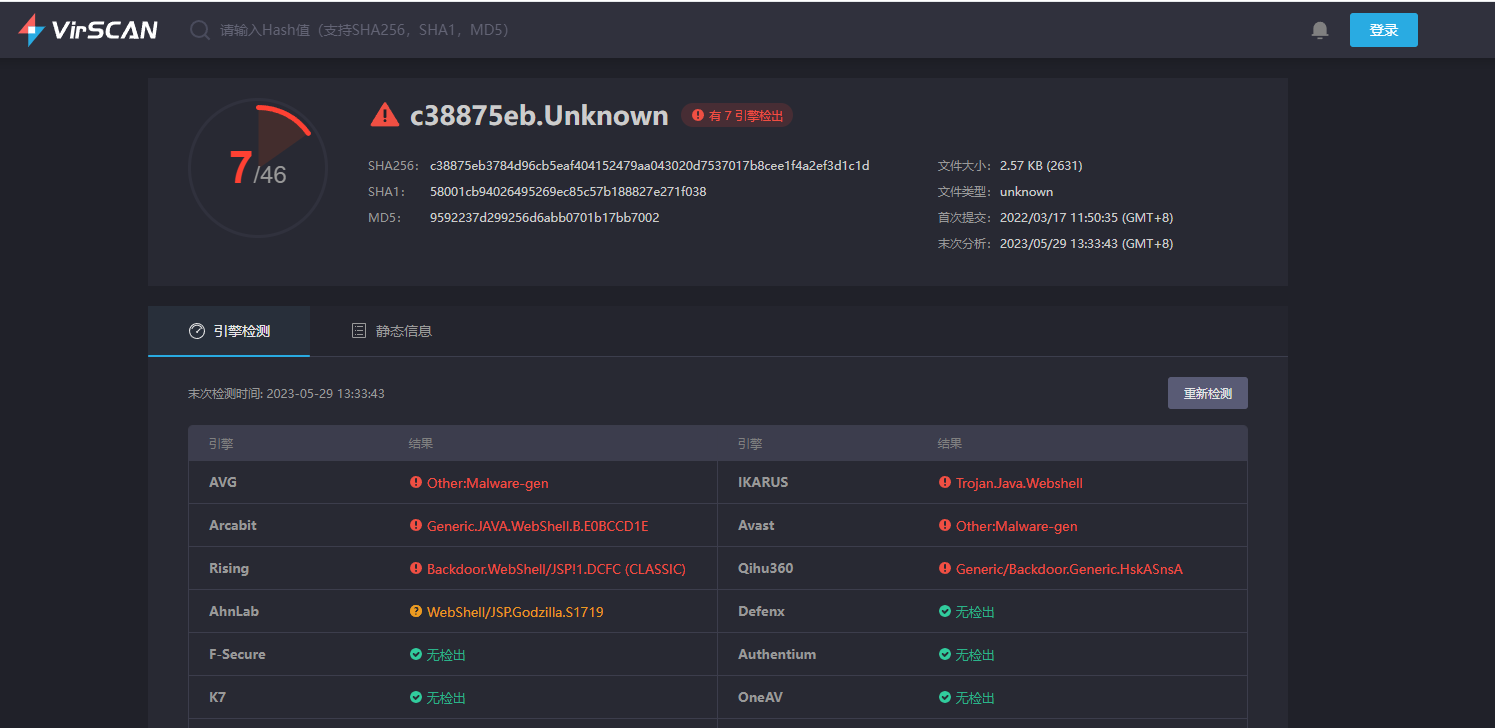Click the red alert icon in IKARUS row
Screen dimensions: 1495x728
(x=945, y=482)
